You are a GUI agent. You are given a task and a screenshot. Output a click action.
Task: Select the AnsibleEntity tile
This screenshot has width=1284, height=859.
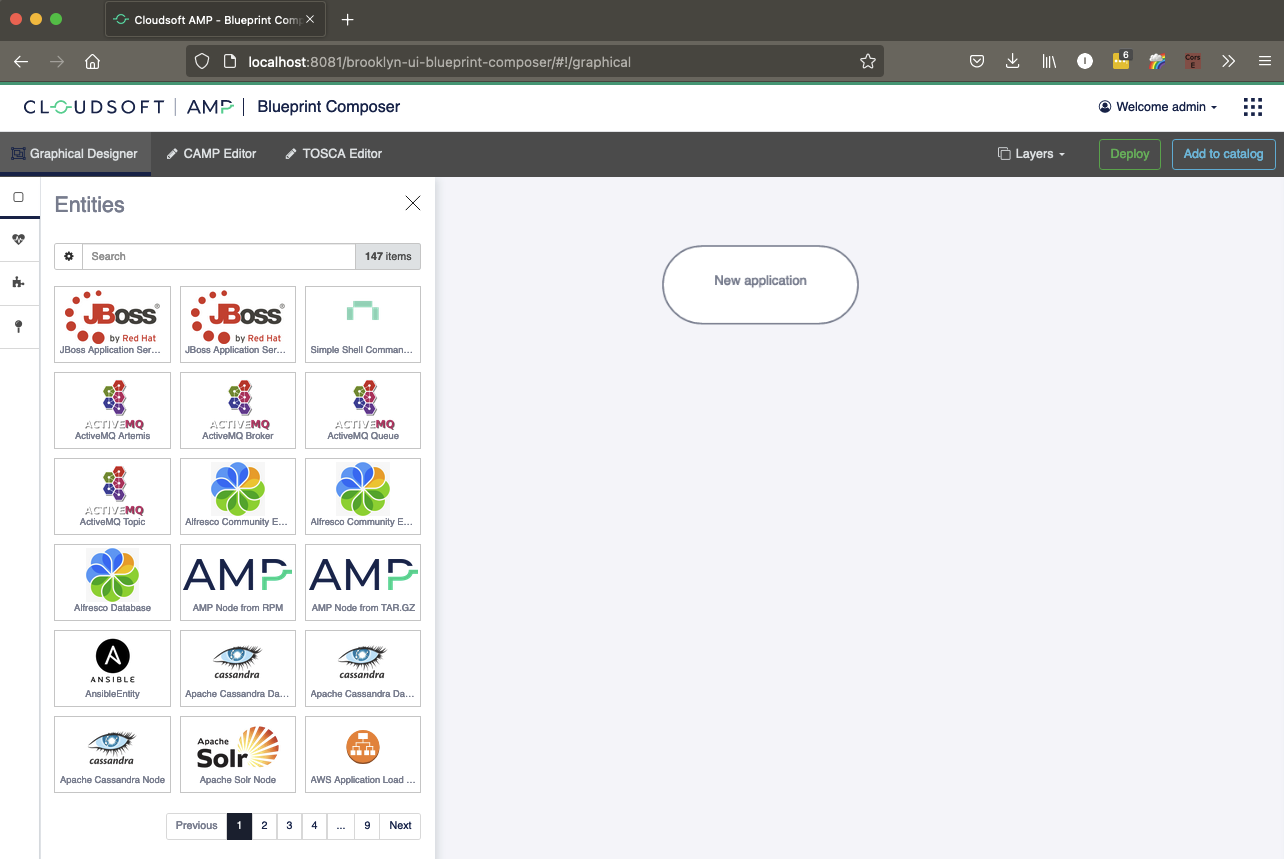(x=113, y=668)
